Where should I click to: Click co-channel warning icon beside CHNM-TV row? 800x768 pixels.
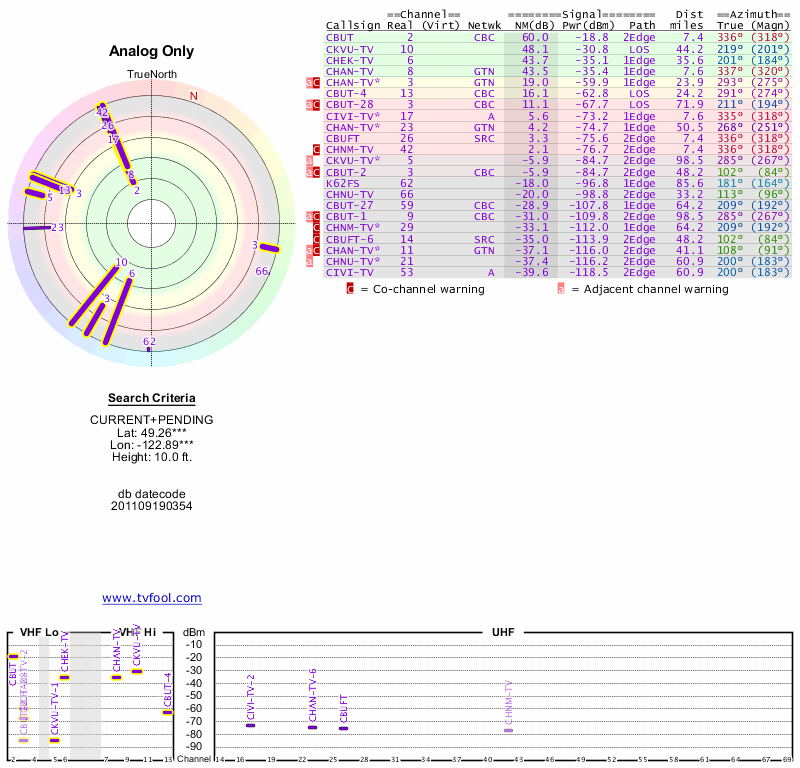317,149
